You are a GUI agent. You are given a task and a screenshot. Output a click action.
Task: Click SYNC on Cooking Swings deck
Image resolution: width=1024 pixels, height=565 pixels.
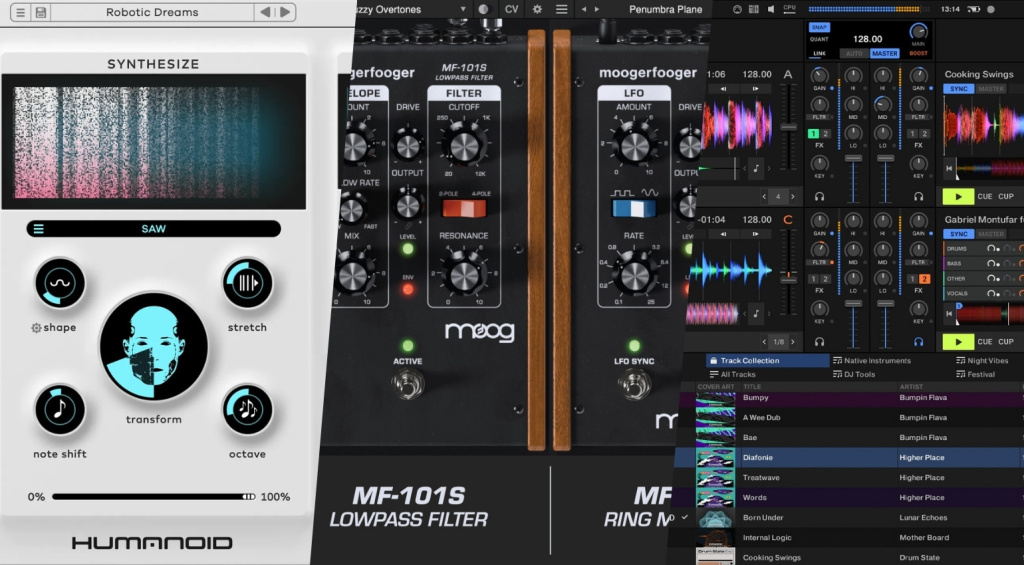[959, 89]
